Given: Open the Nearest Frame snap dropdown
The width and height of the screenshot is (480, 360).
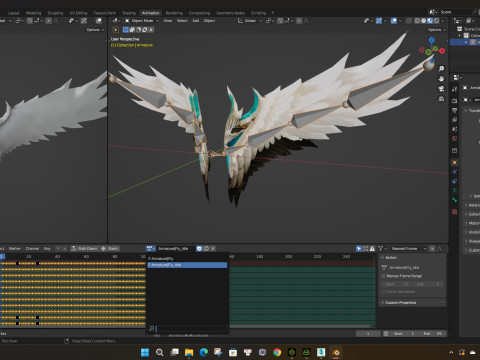Looking at the screenshot, I should coord(408,249).
